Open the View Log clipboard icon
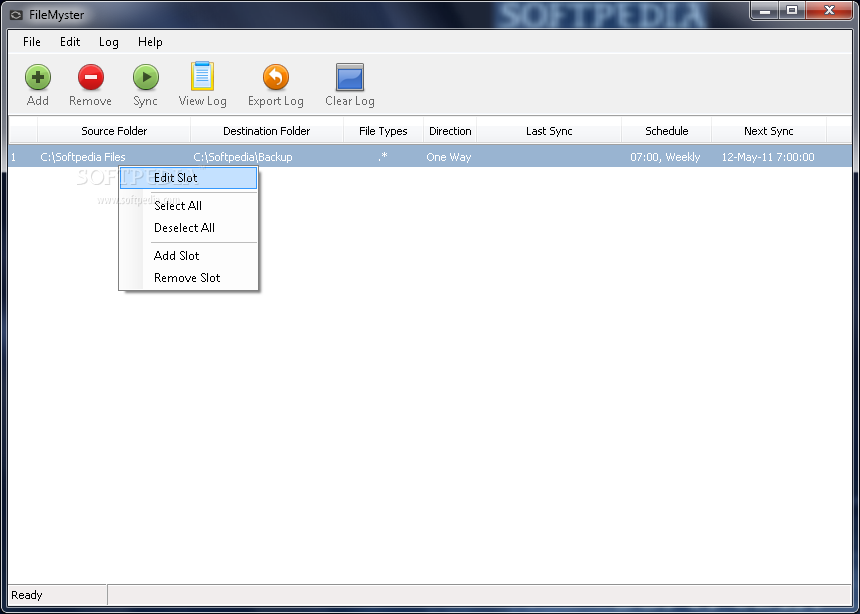The image size is (860, 614). point(202,76)
